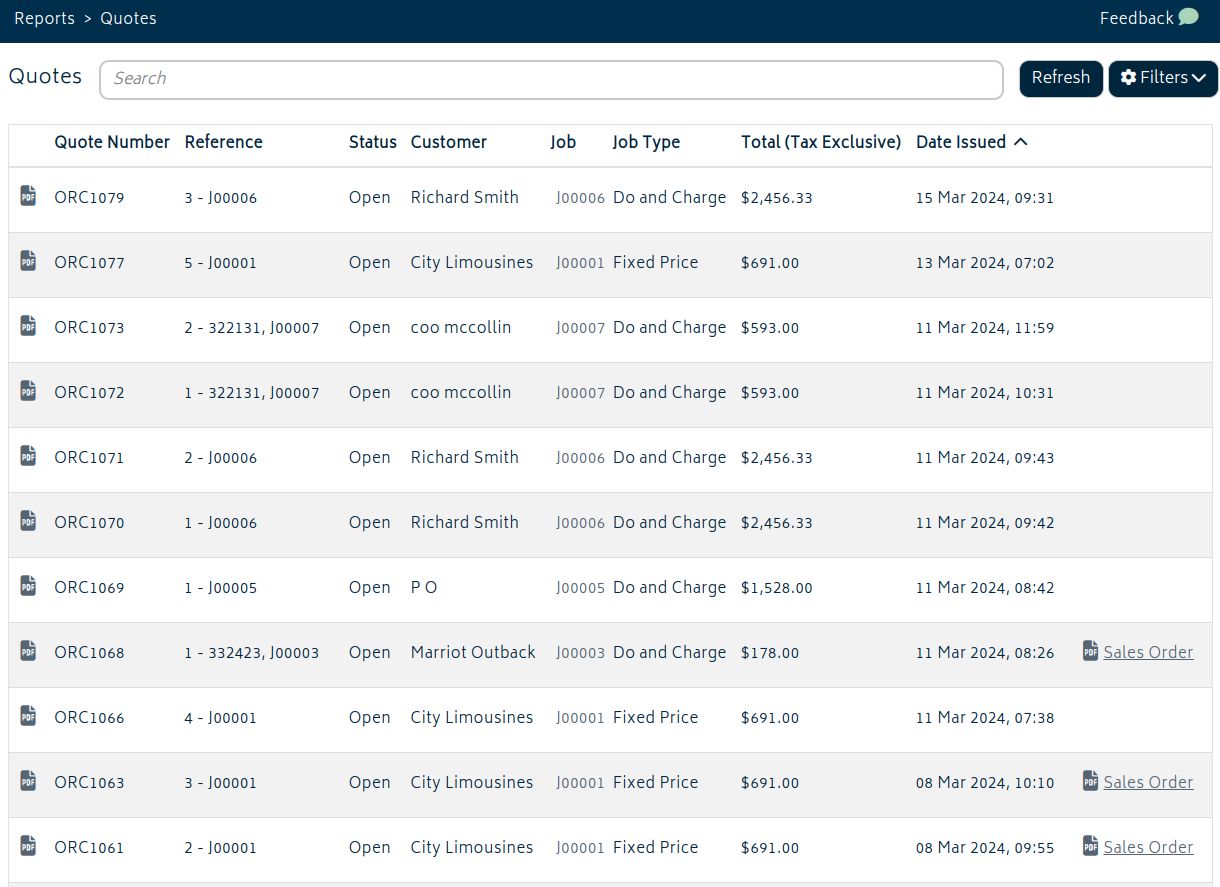Select quote number ORC1079
This screenshot has width=1220, height=887.
click(89, 198)
